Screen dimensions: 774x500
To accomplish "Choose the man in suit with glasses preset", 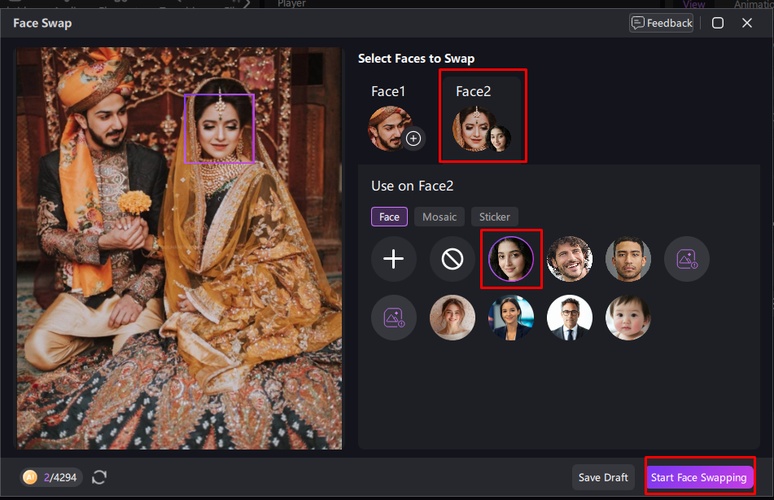I will tap(570, 318).
